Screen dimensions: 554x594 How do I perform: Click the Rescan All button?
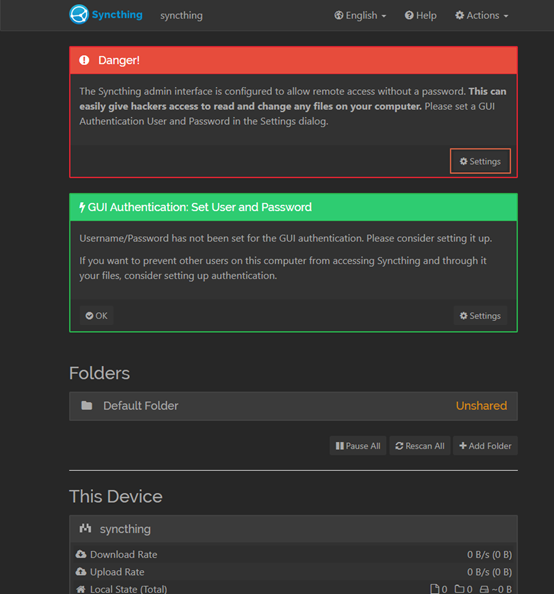(x=420, y=446)
